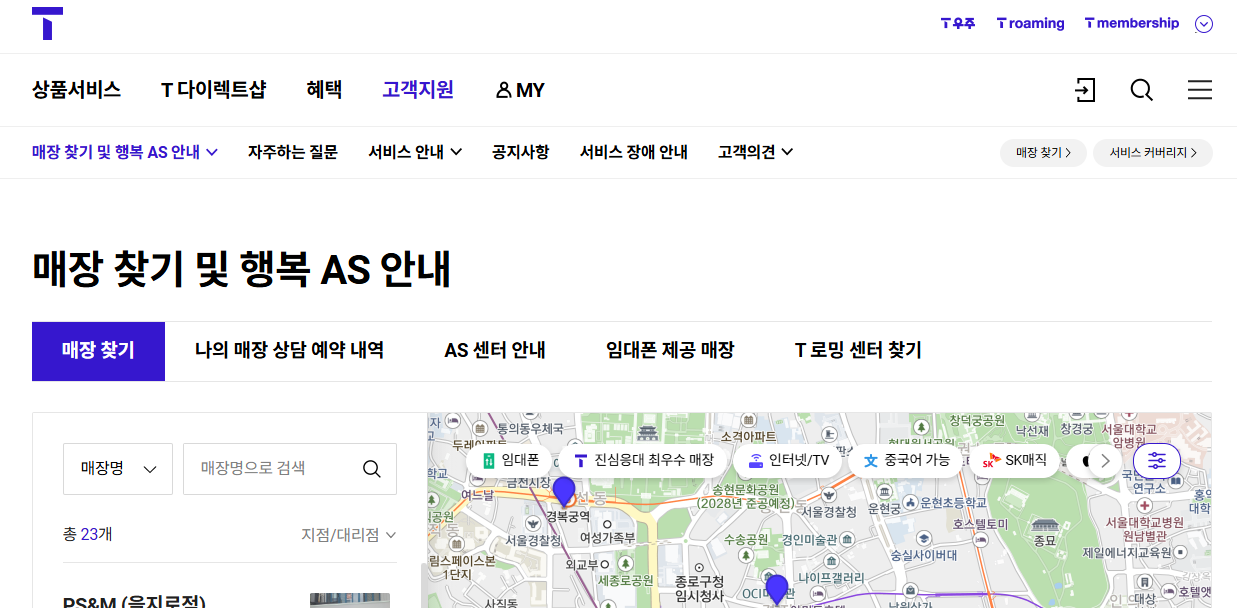Image resolution: width=1237 pixels, height=608 pixels.
Task: Expand the 고객의견 submenu
Action: [755, 152]
